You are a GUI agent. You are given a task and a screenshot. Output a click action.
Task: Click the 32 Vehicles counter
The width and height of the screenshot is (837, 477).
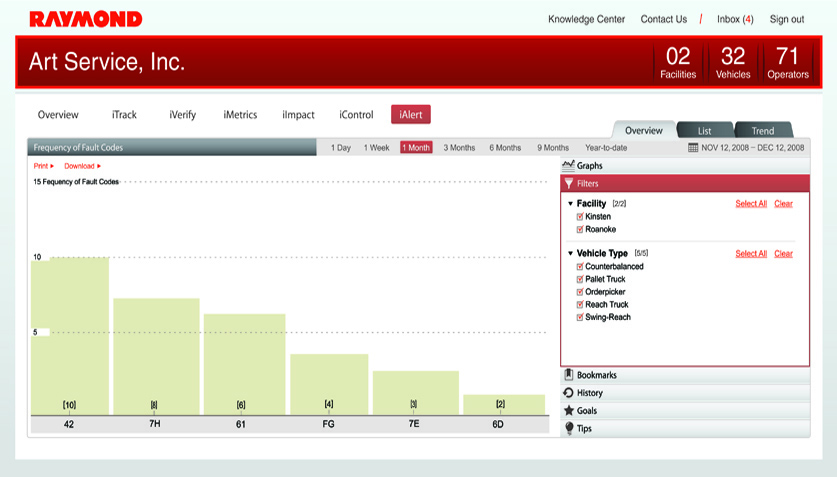point(733,62)
